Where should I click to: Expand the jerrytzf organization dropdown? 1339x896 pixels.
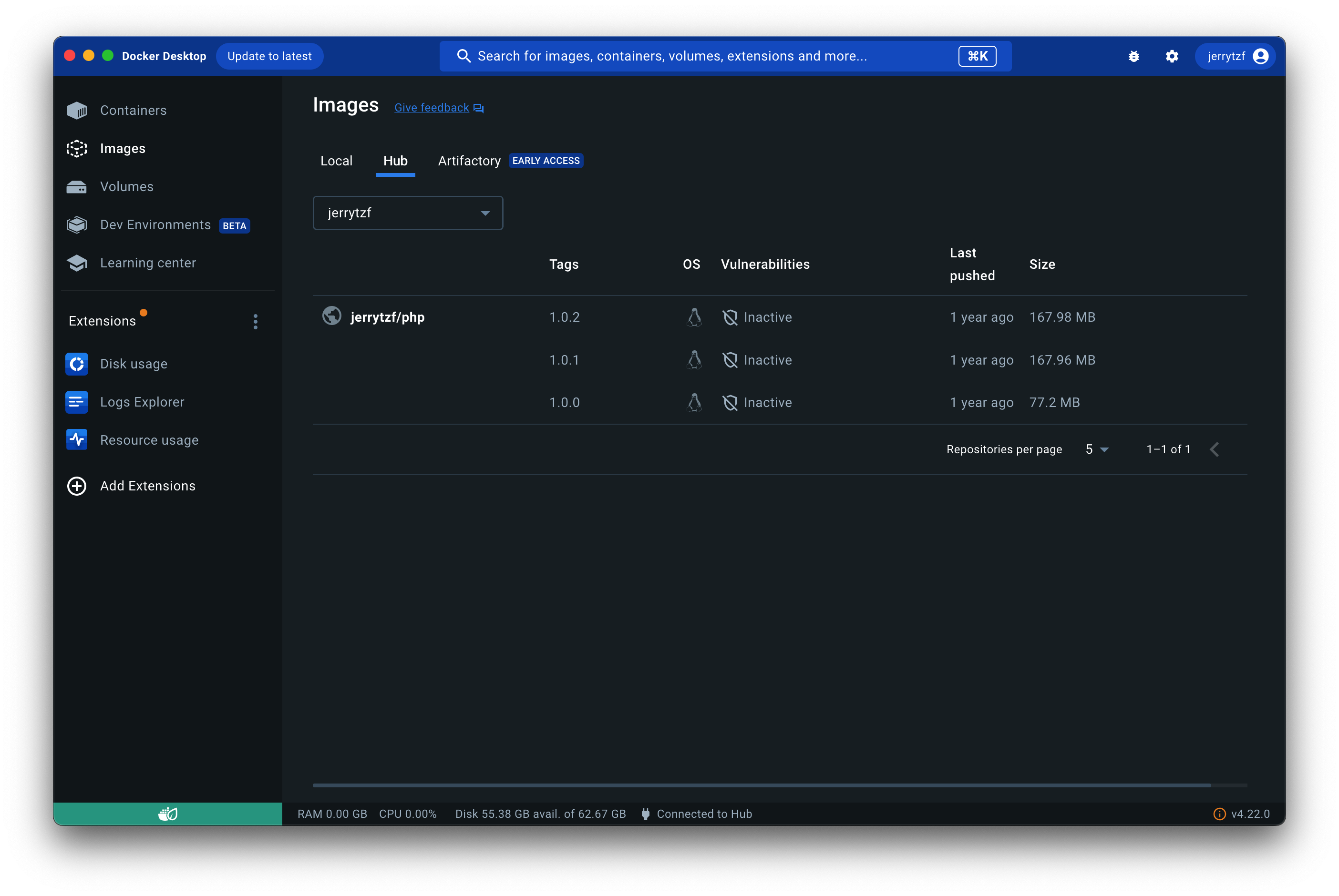[408, 213]
